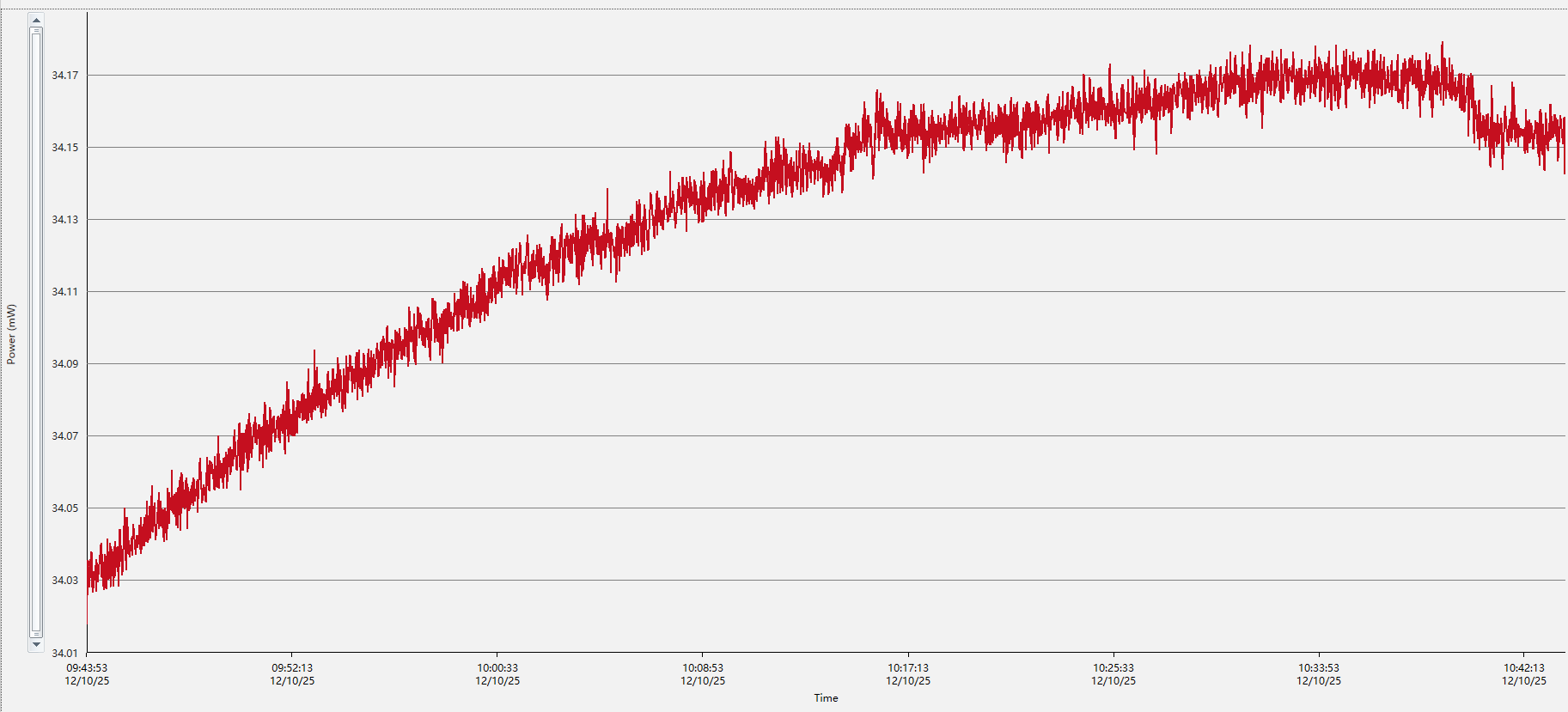The height and width of the screenshot is (712, 1568).
Task: Click the middle of the vertical range scrollbar
Action: pyautogui.click(x=36, y=332)
